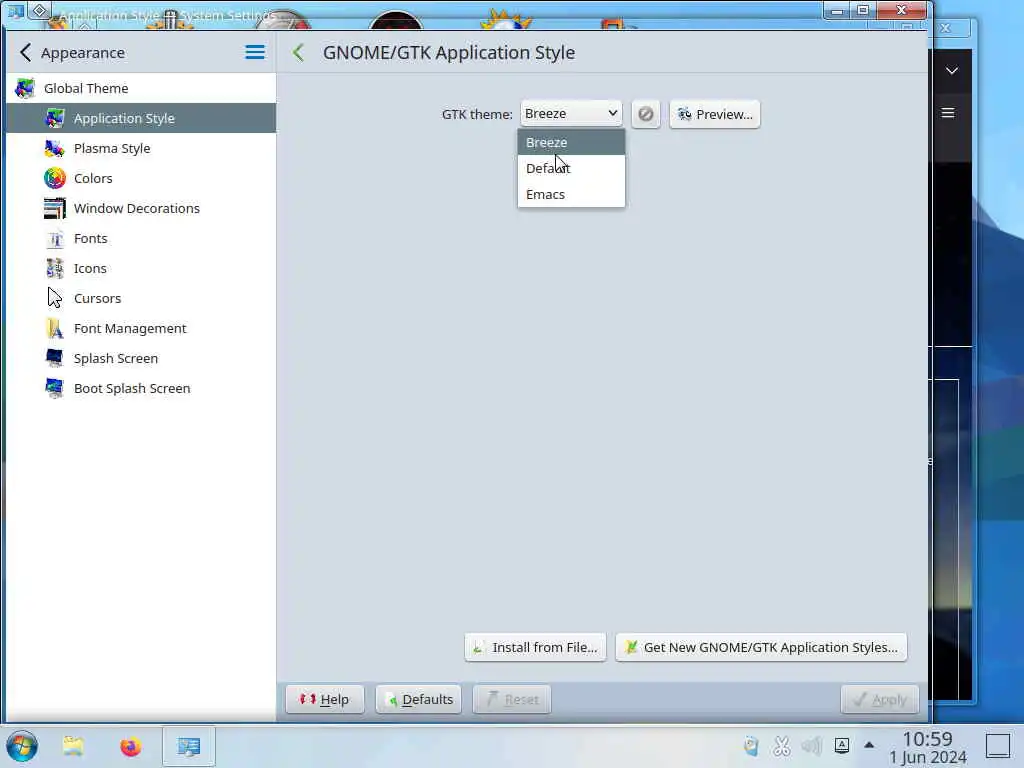
Task: Click the Colors wheel icon
Action: (x=55, y=178)
